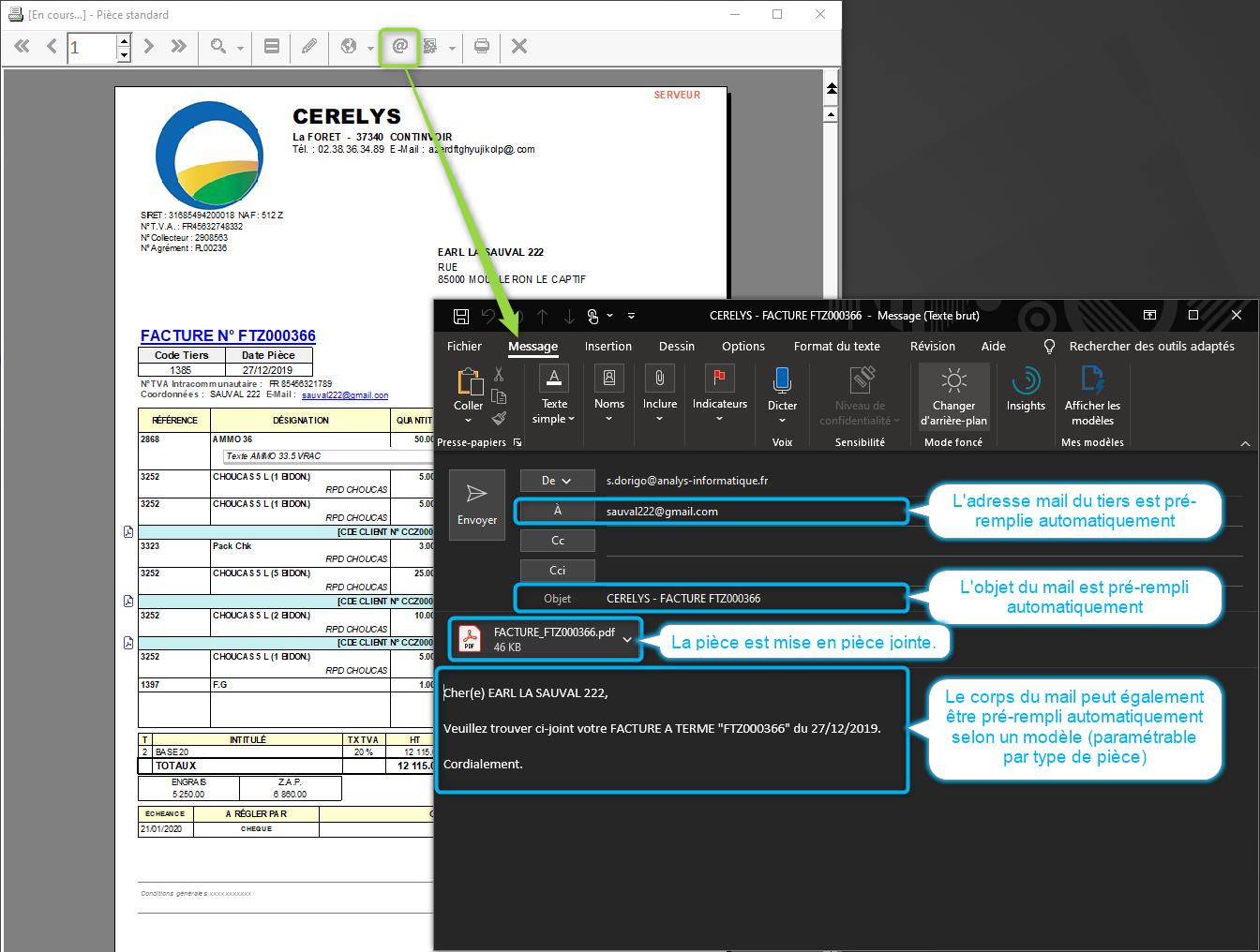1260x952 pixels.
Task: Increase page number with up stepper arrow
Action: point(124,39)
